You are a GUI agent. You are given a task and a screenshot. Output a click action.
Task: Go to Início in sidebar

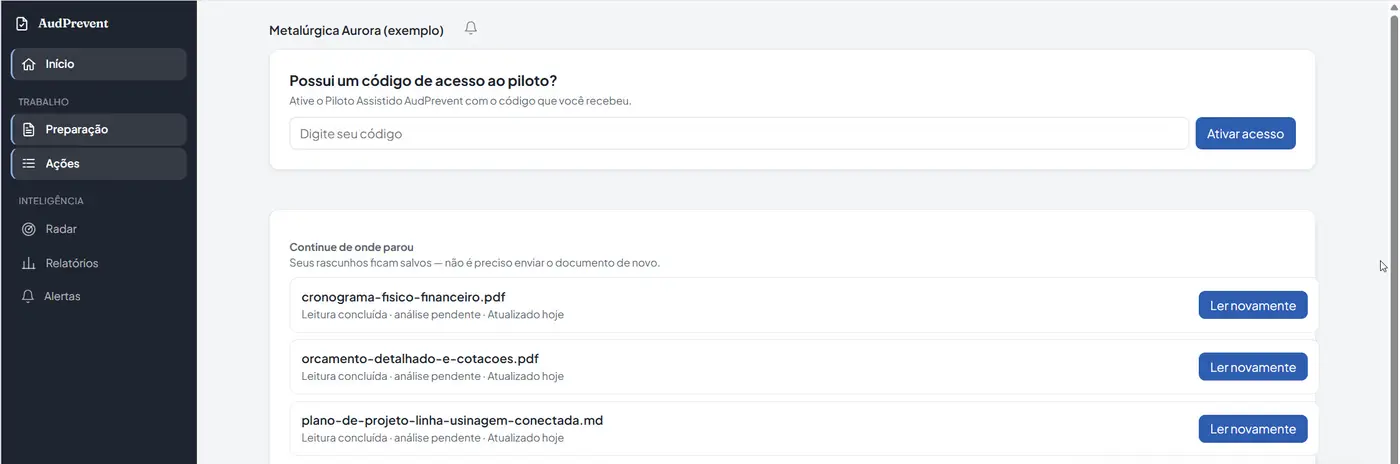click(98, 64)
